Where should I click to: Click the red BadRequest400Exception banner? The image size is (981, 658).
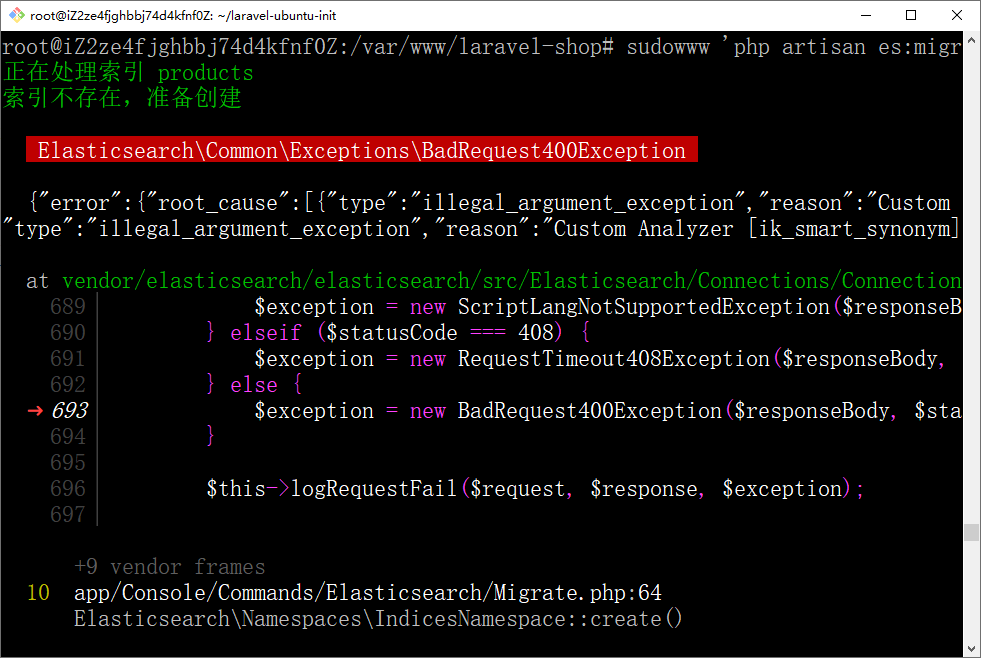point(362,150)
